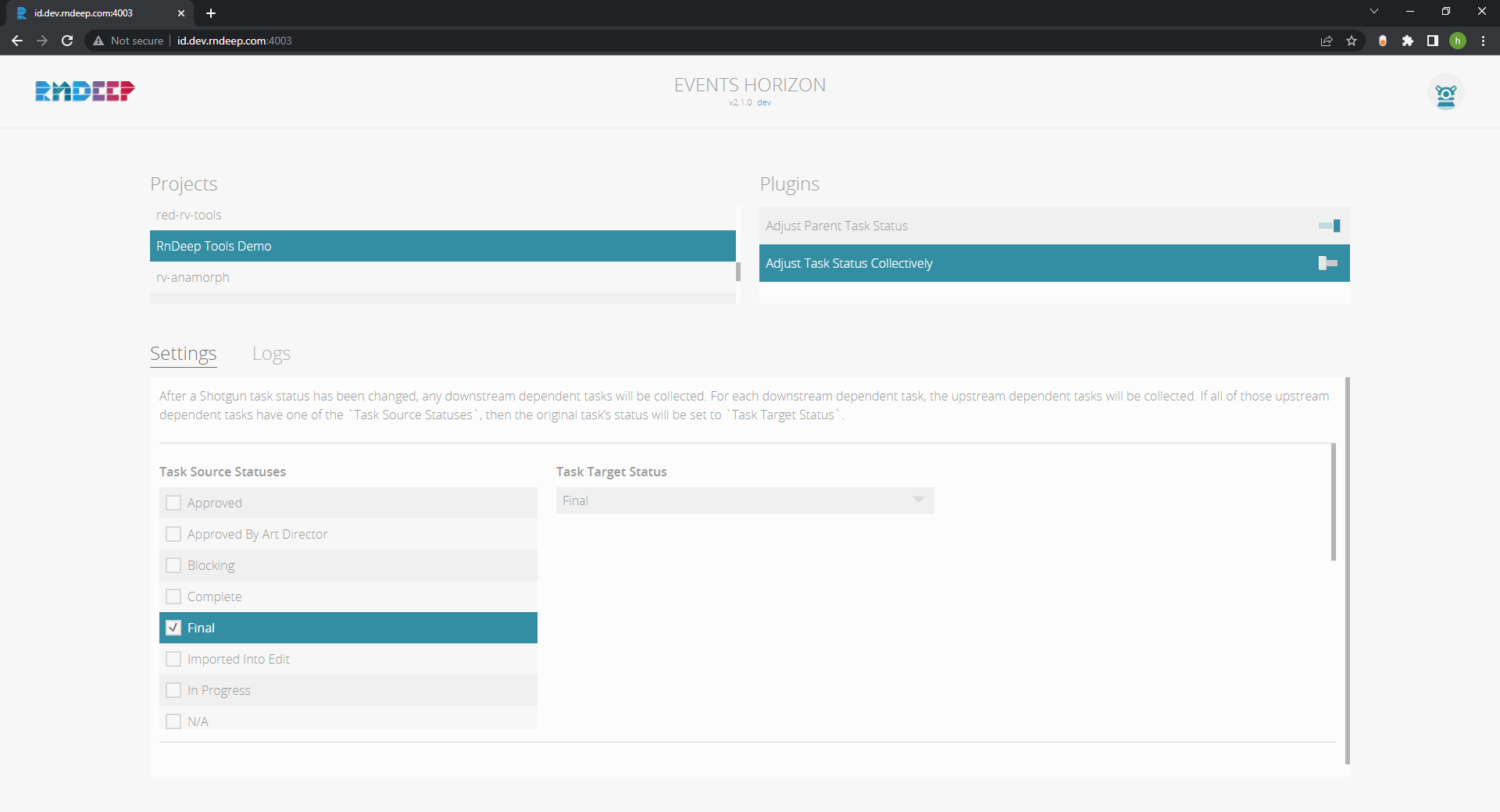The image size is (1500, 812).
Task: Toggle Adjust Parent Task Status plugin switch
Action: click(1329, 226)
